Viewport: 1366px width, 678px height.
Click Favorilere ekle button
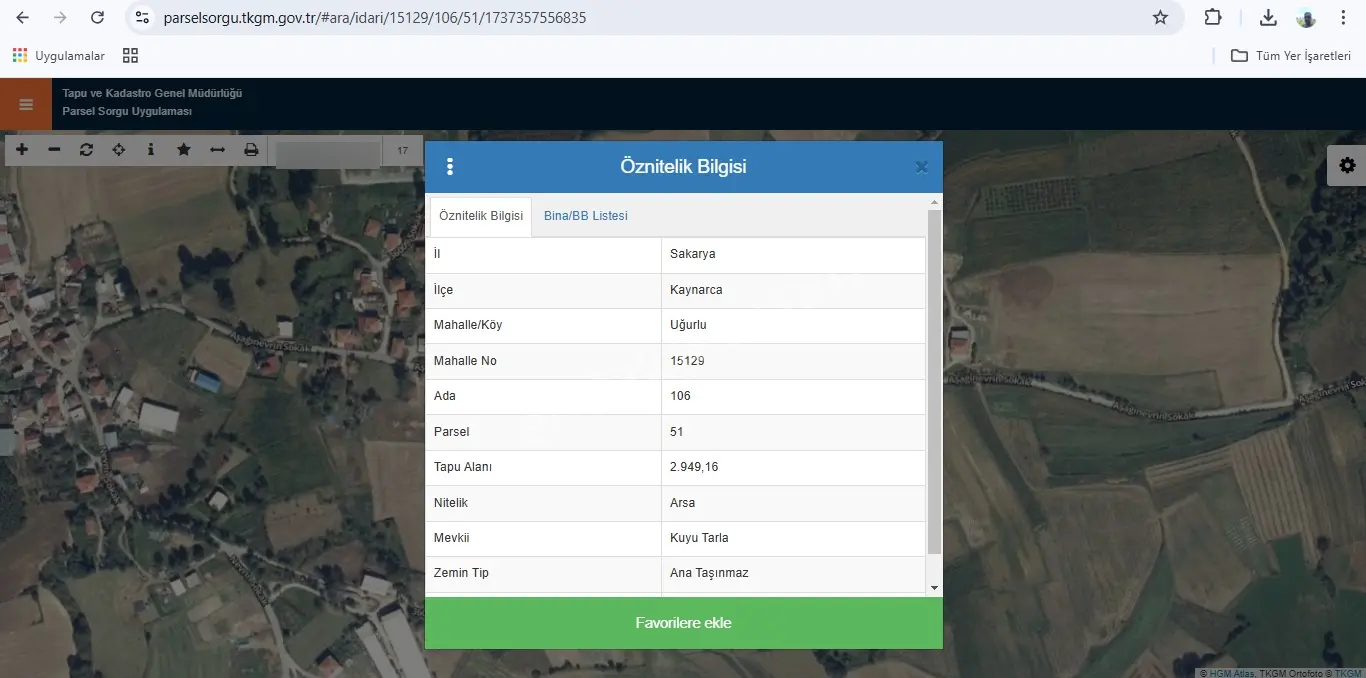[x=684, y=623]
